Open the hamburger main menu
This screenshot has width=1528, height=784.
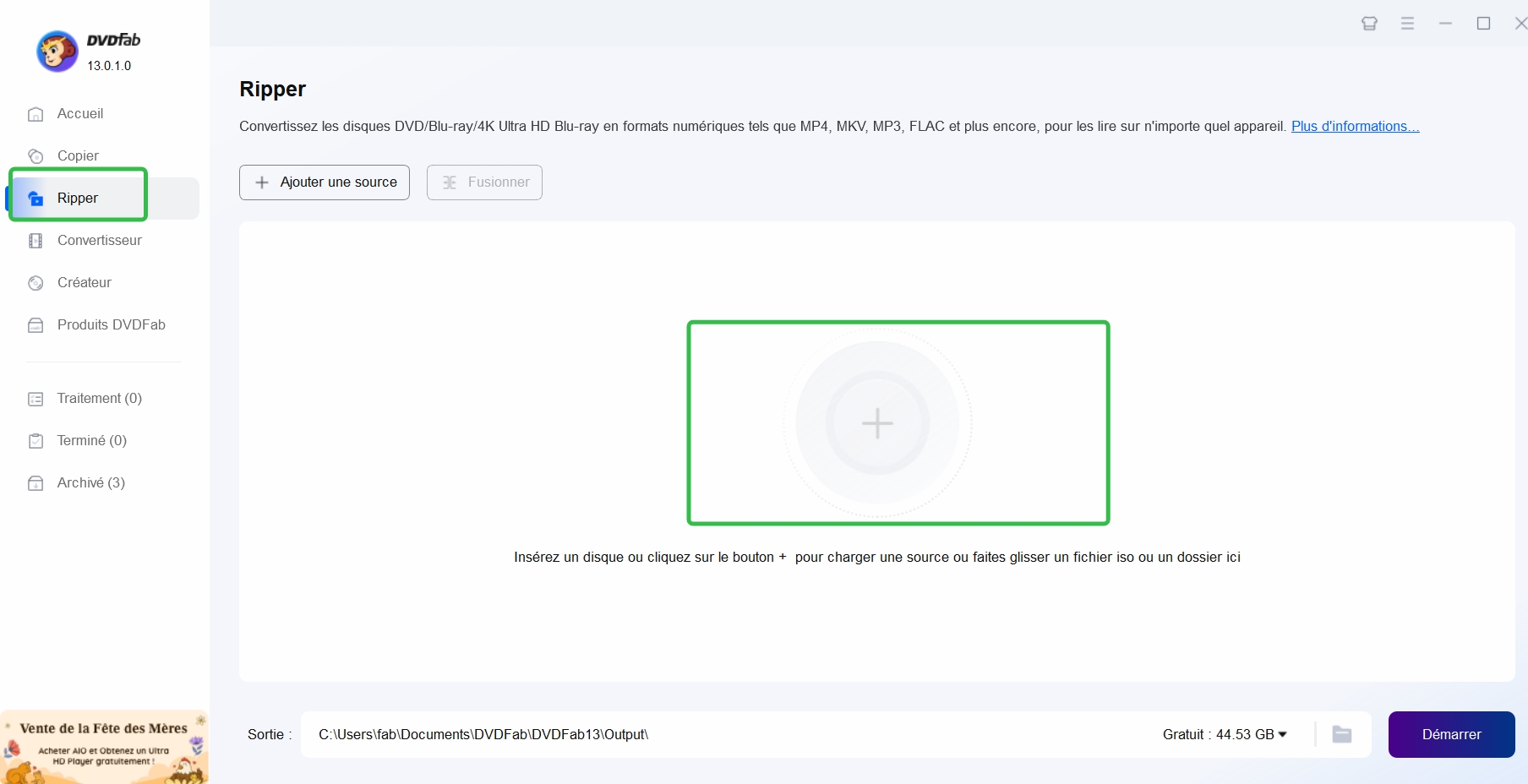point(1407,24)
